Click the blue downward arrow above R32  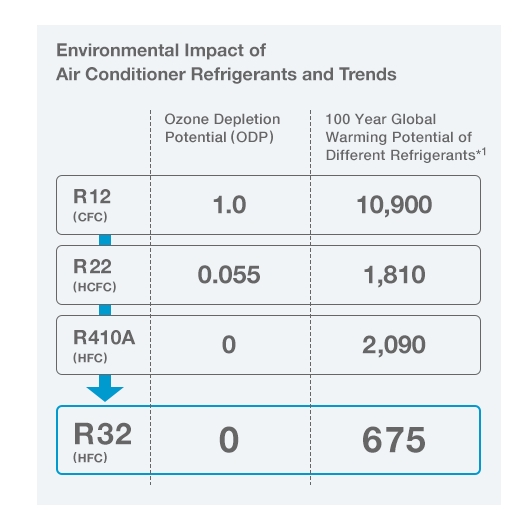point(105,388)
